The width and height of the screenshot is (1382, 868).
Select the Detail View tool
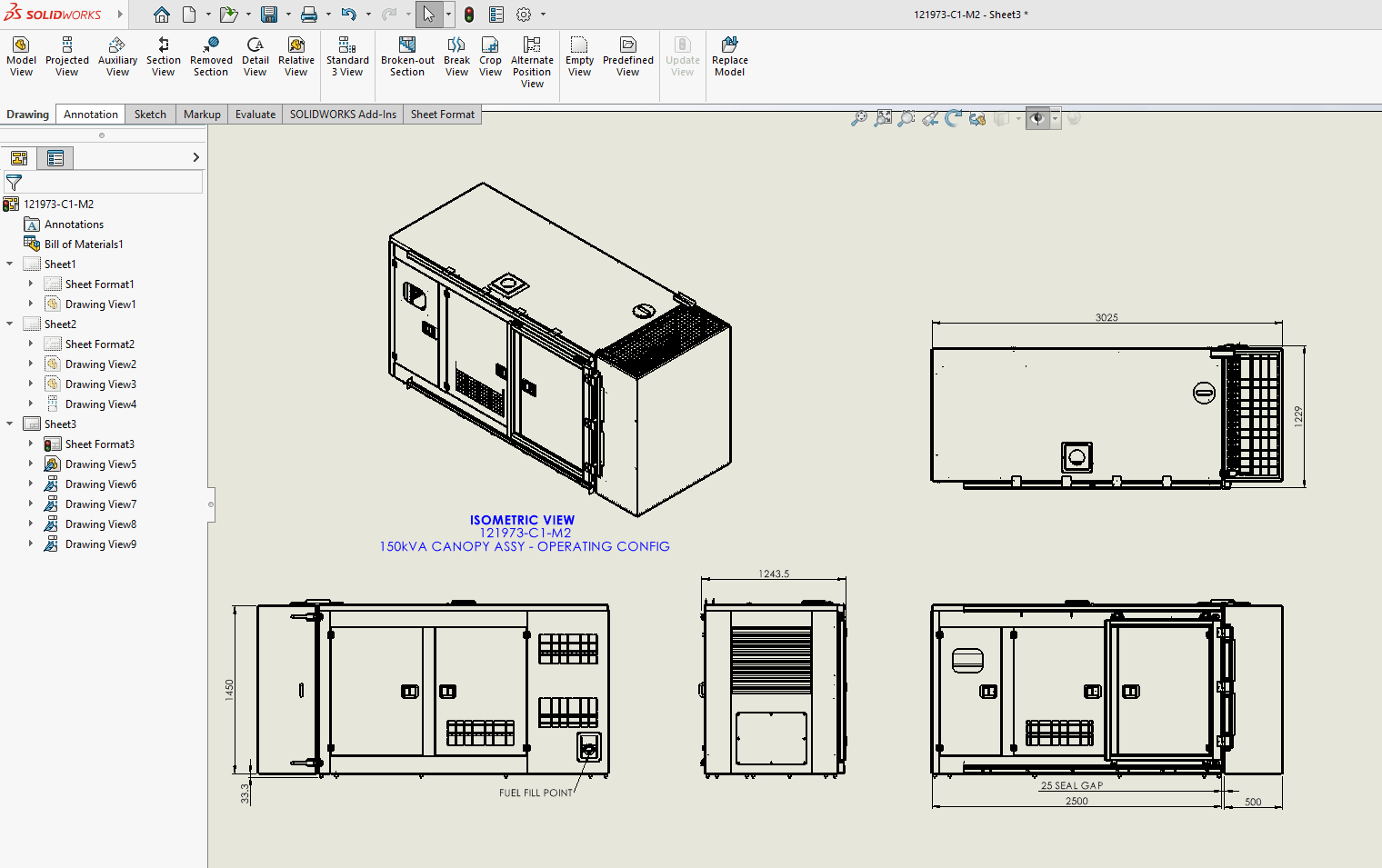(255, 56)
